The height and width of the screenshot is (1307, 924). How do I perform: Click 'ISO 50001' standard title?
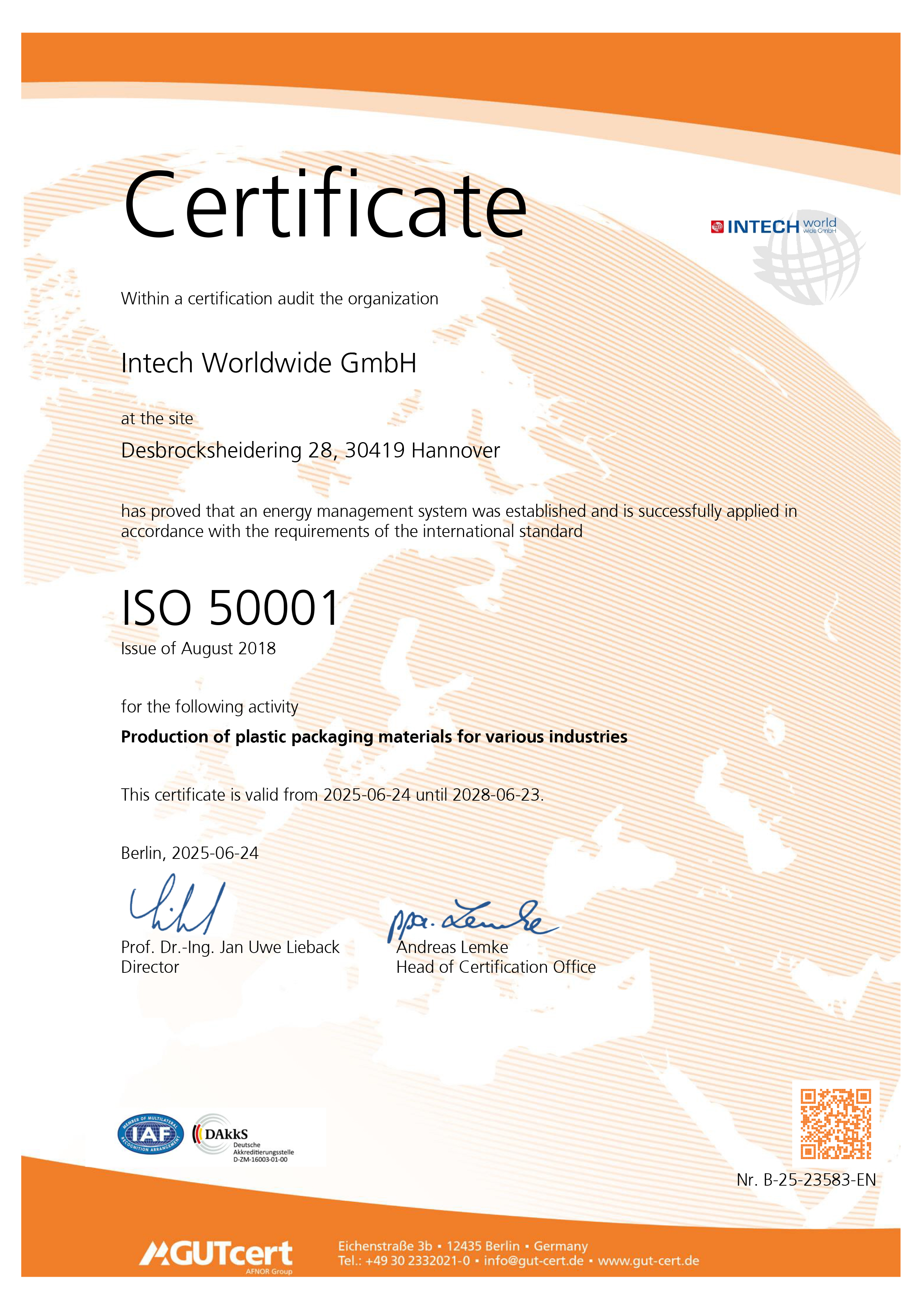(230, 608)
